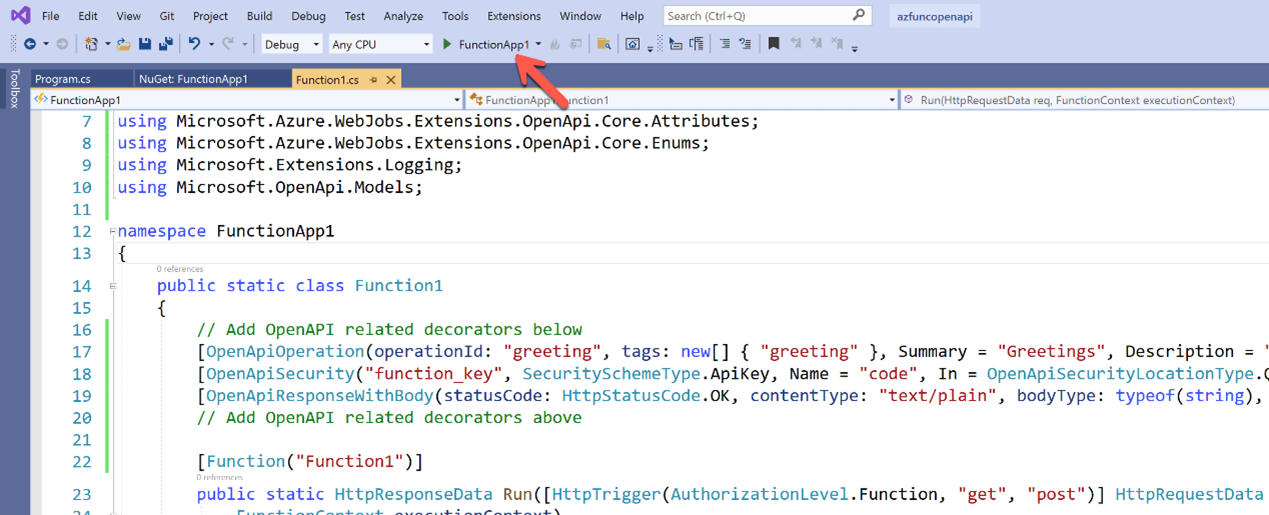The width and height of the screenshot is (1269, 515).
Task: Click the Redo arrow icon
Action: (228, 44)
